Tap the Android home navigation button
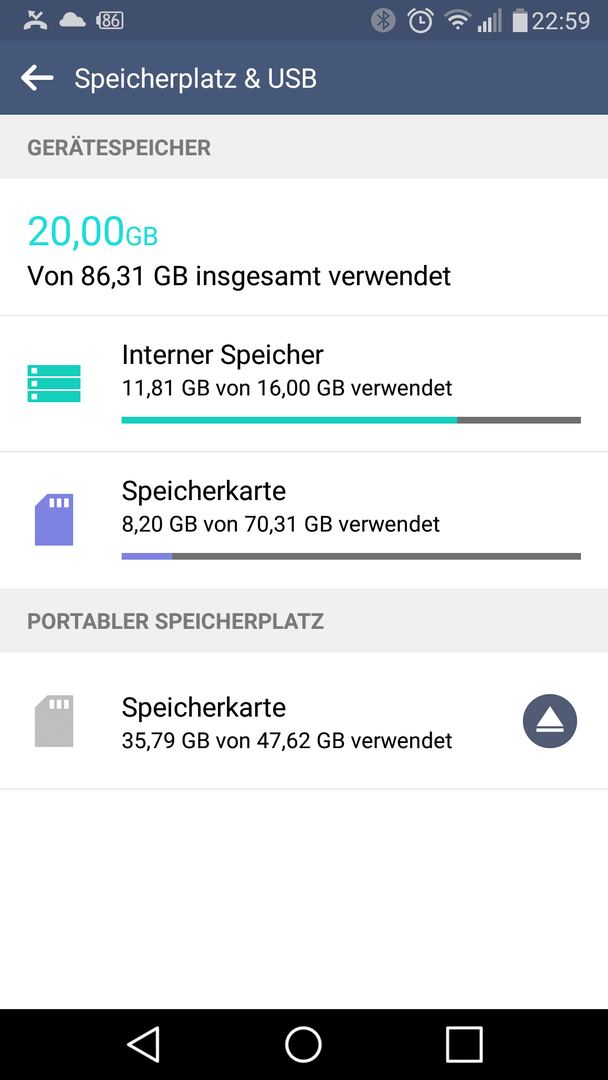608x1080 pixels. click(x=304, y=1044)
